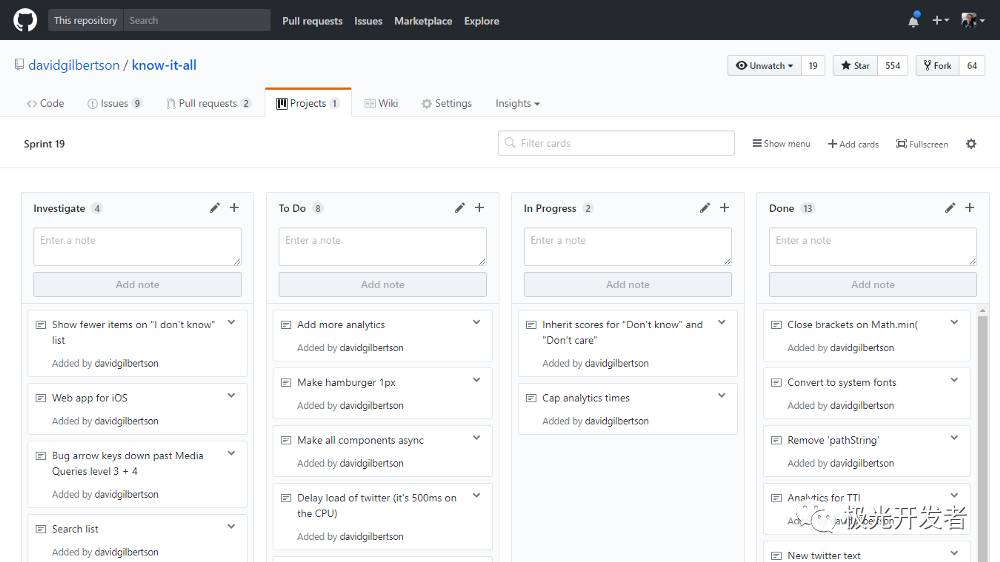Expand menu for Show fewer items card
1000x562 pixels.
click(x=232, y=323)
